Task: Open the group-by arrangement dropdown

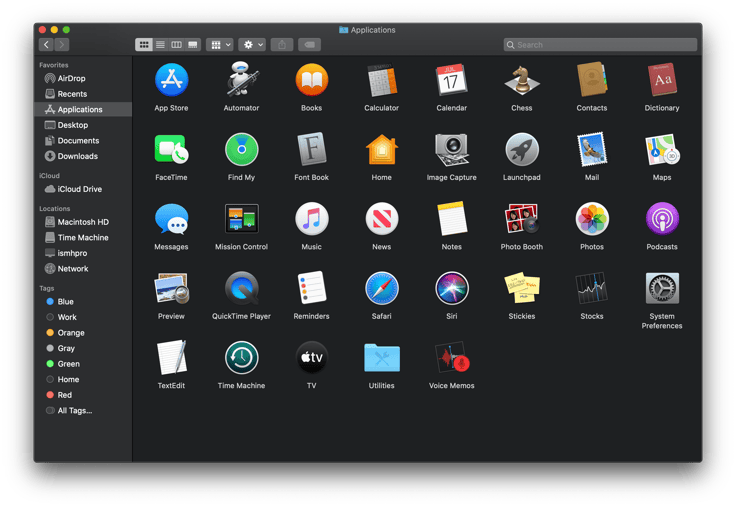Action: [220, 45]
